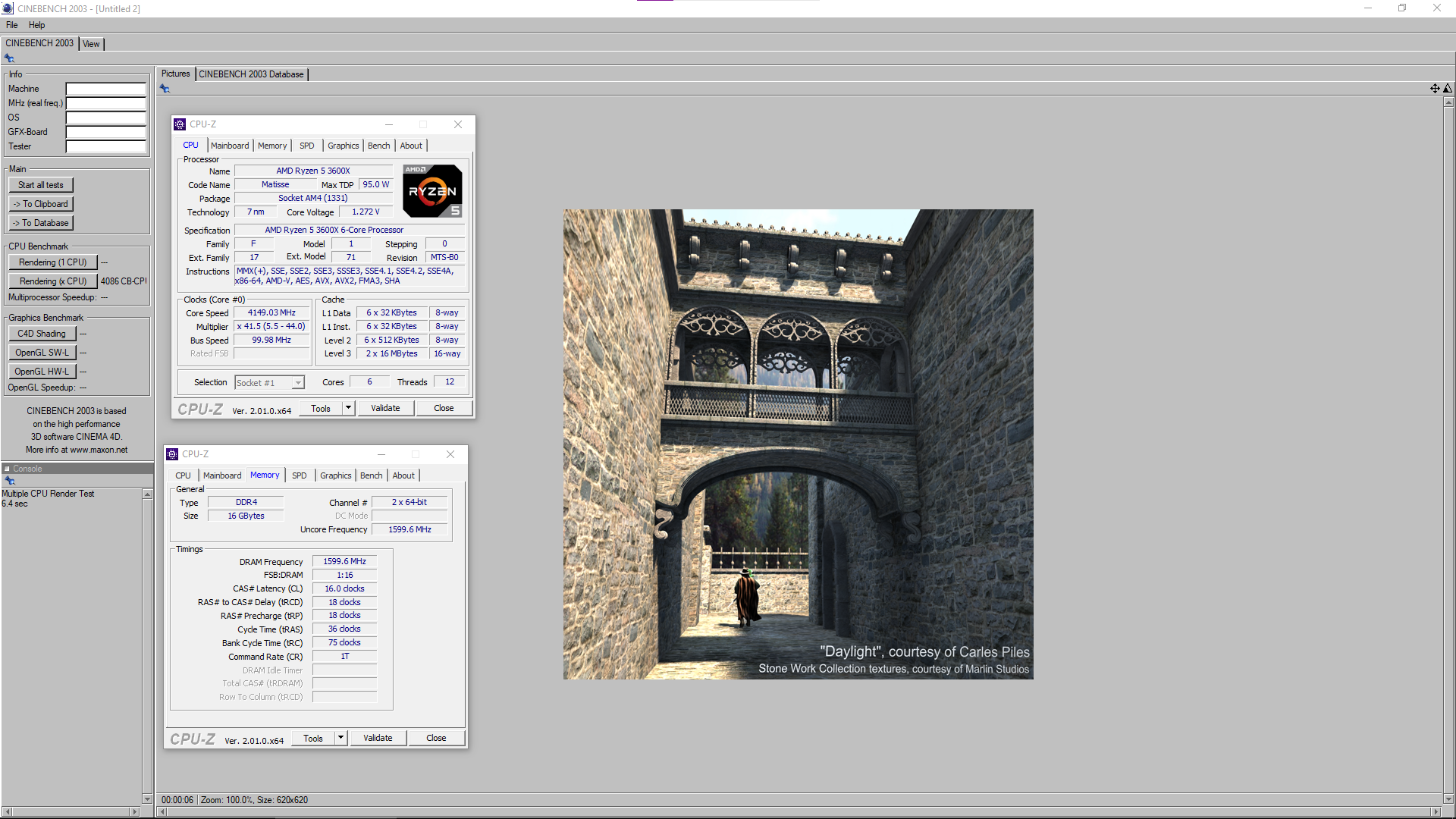Click the small square icon beside the Console label
The height and width of the screenshot is (819, 1456).
(x=7, y=469)
